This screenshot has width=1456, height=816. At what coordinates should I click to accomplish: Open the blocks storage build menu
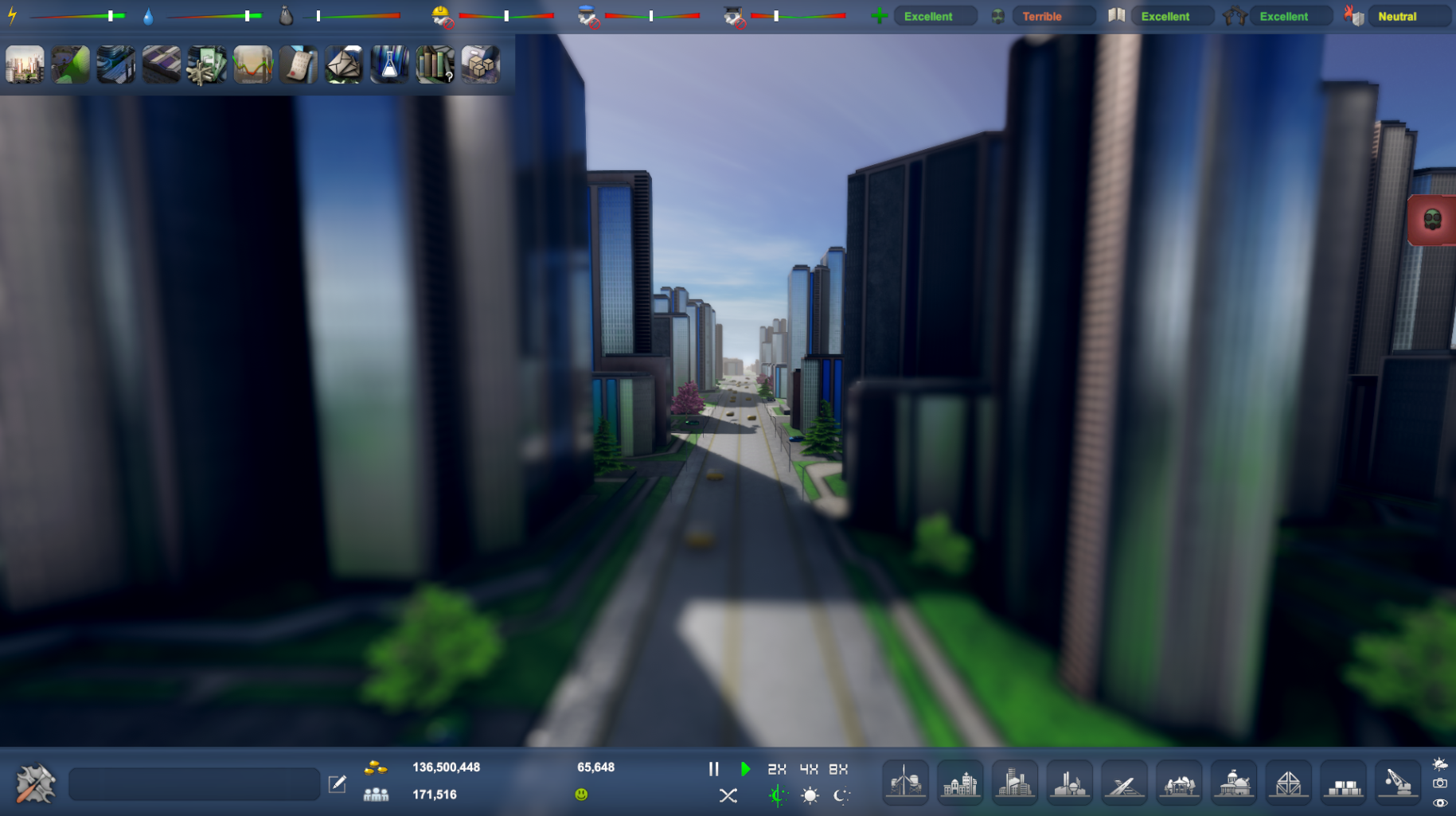pyautogui.click(x=1344, y=783)
